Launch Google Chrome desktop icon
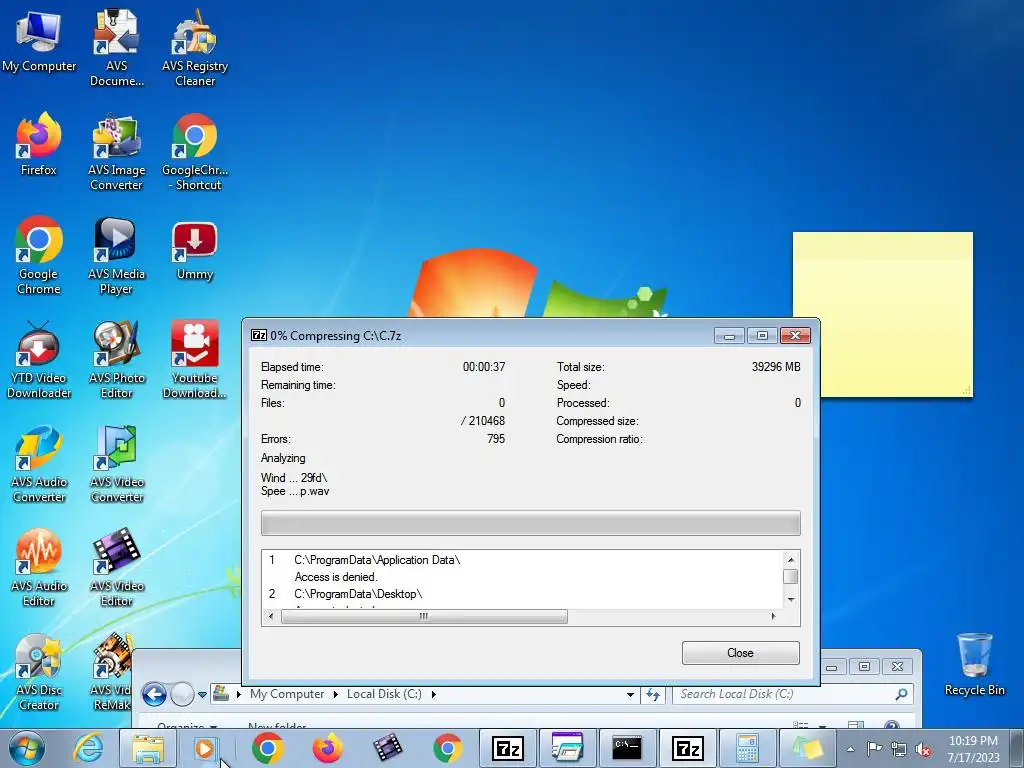Image resolution: width=1024 pixels, height=768 pixels. (x=39, y=255)
